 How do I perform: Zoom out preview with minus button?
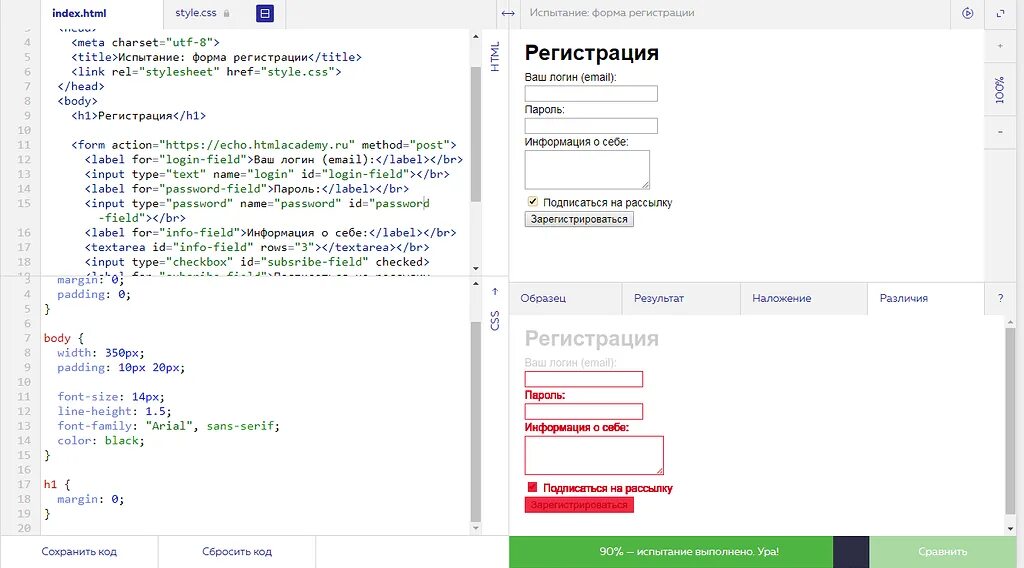coord(1000,132)
